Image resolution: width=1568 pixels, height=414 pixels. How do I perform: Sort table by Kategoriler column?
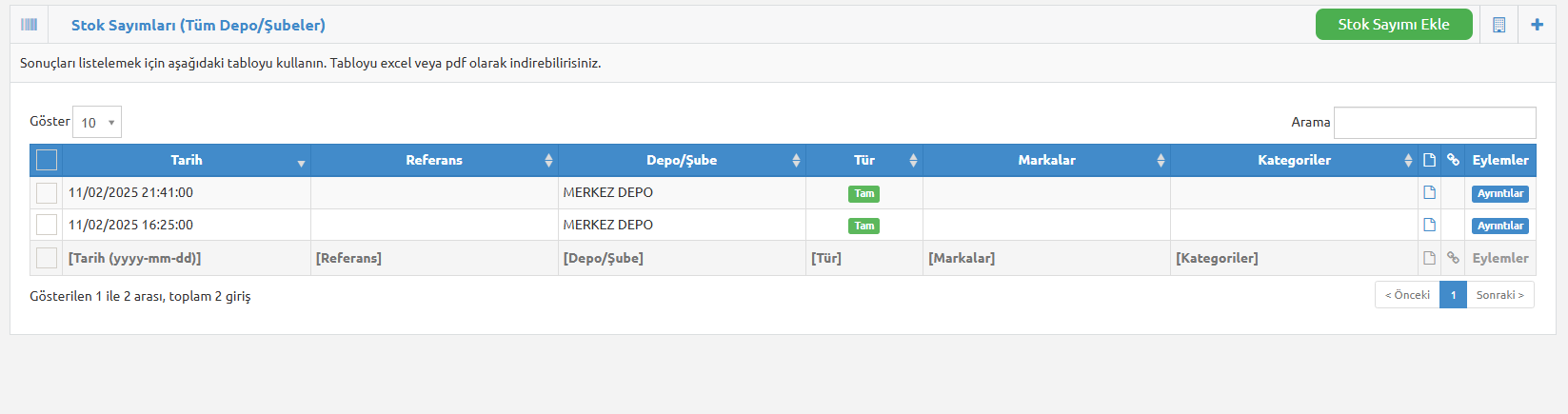(1294, 160)
